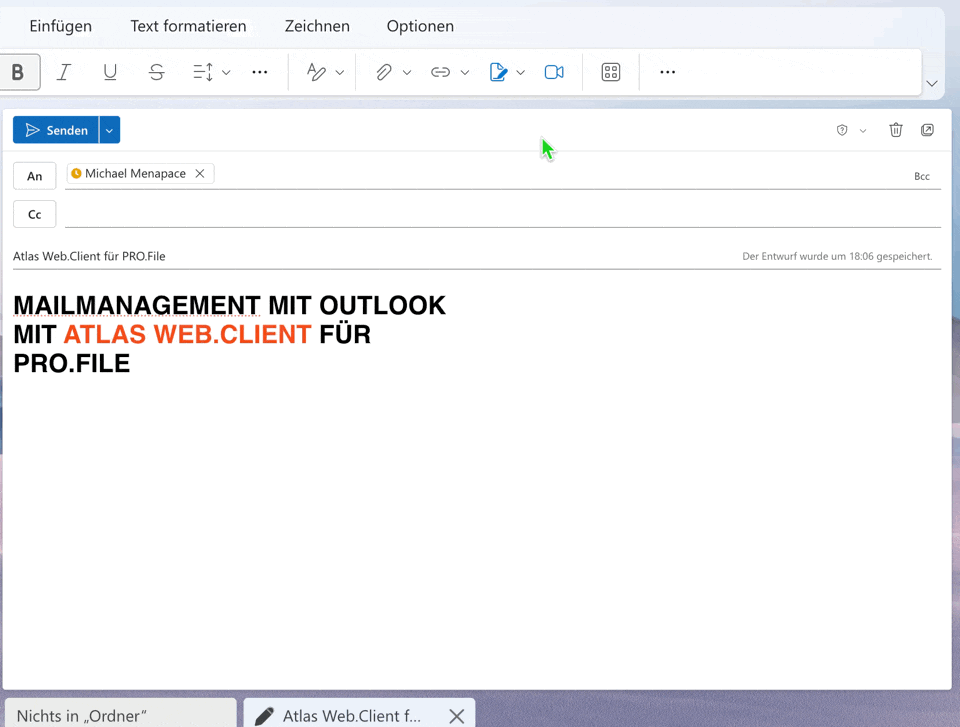This screenshot has width=960, height=727.
Task: Show more formatting options ellipsis
Action: 260,72
